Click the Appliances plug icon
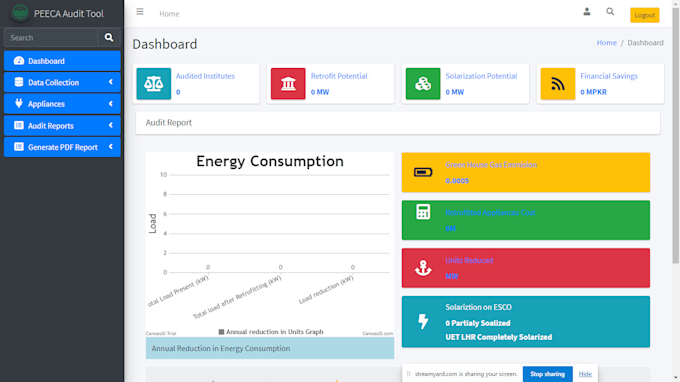This screenshot has height=382, width=680. click(x=19, y=103)
